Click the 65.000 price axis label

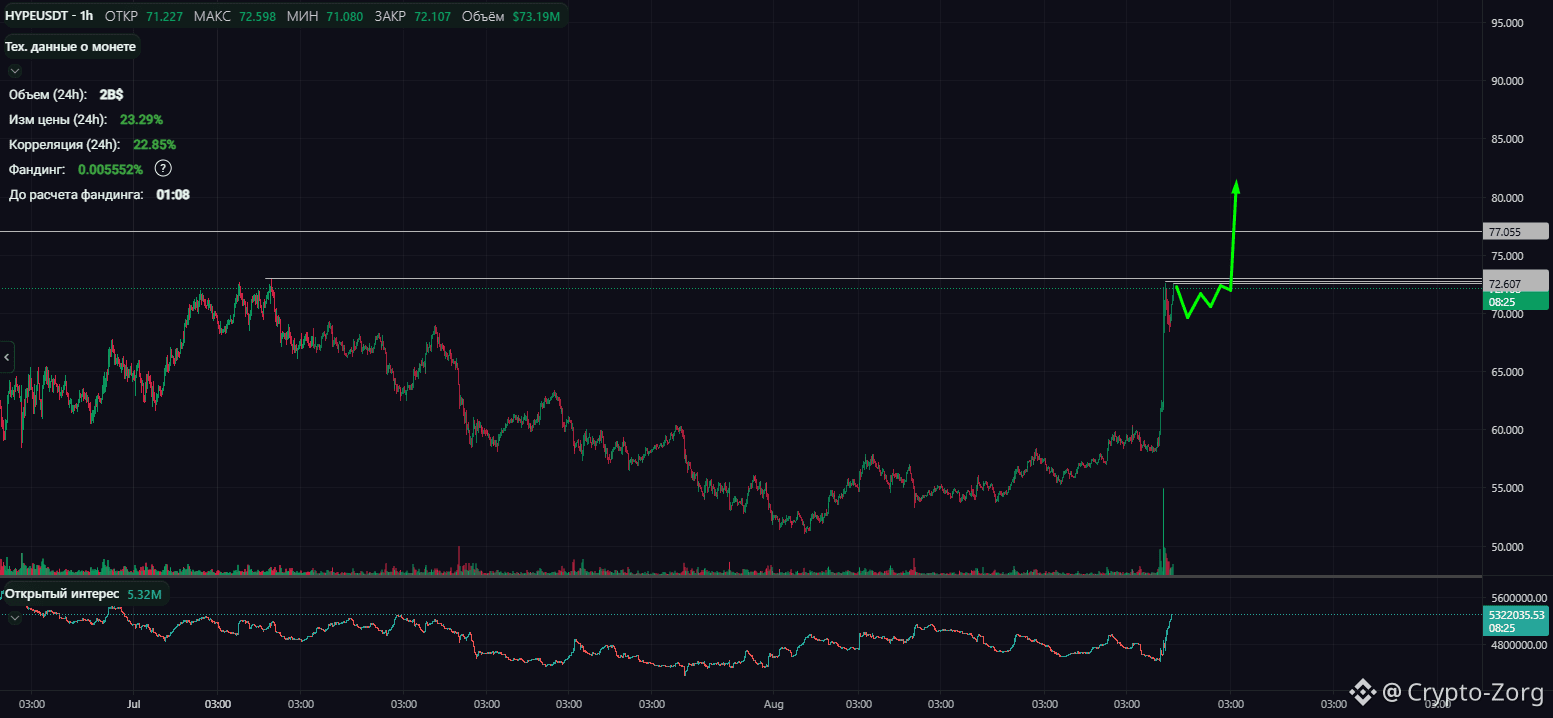coord(1506,372)
